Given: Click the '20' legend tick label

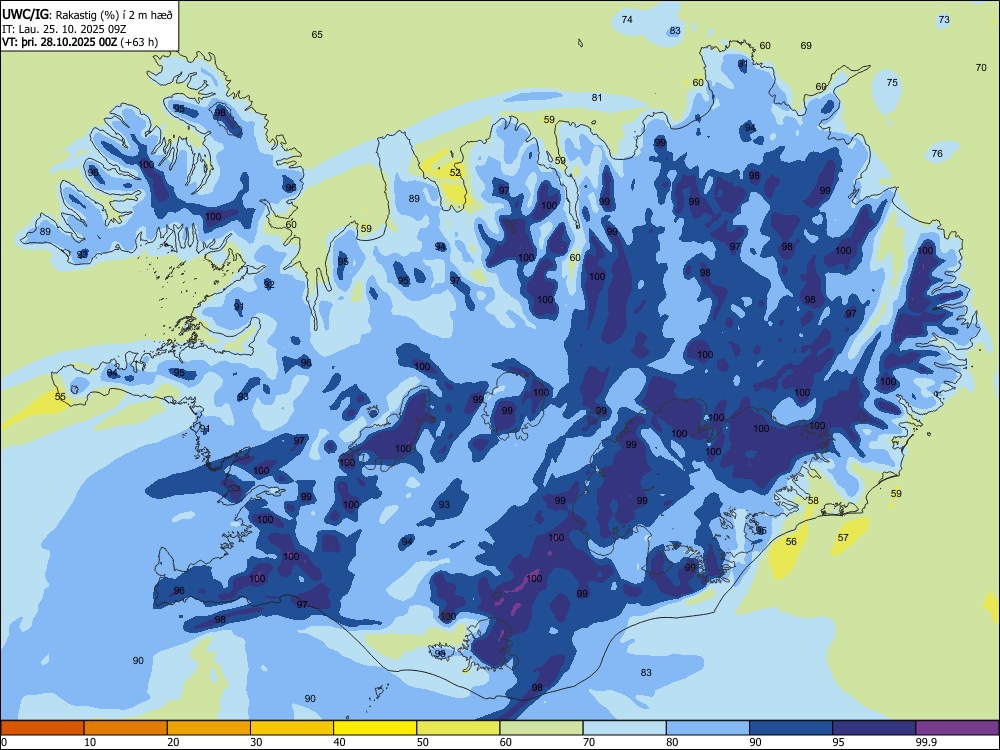Looking at the screenshot, I should tap(173, 742).
